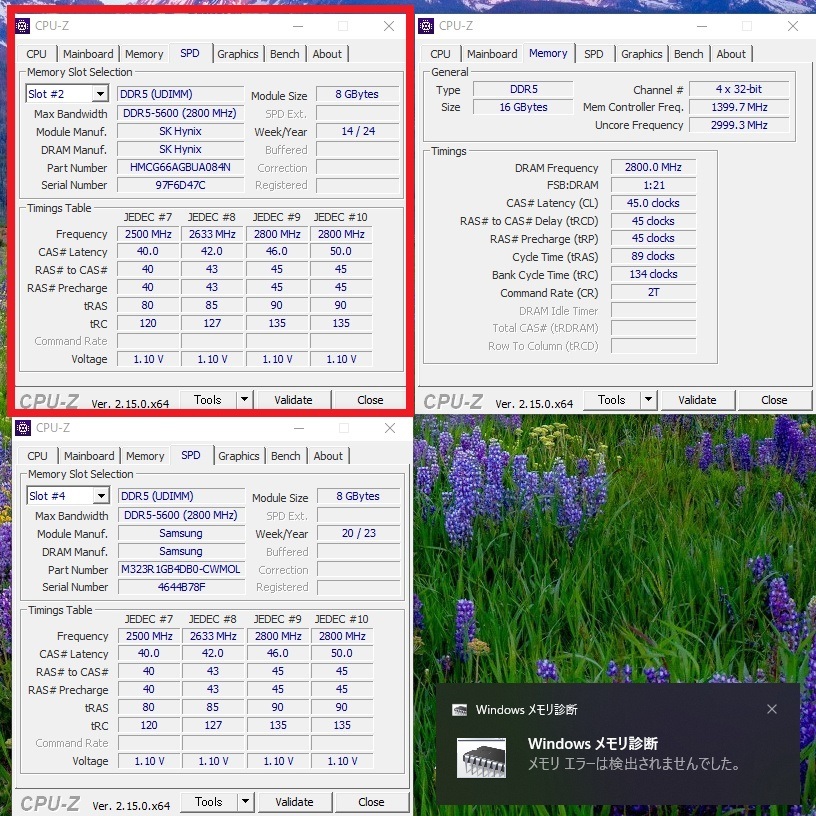The width and height of the screenshot is (816, 816).
Task: Open the About tab in the Slot #2 window
Action: [x=327, y=54]
